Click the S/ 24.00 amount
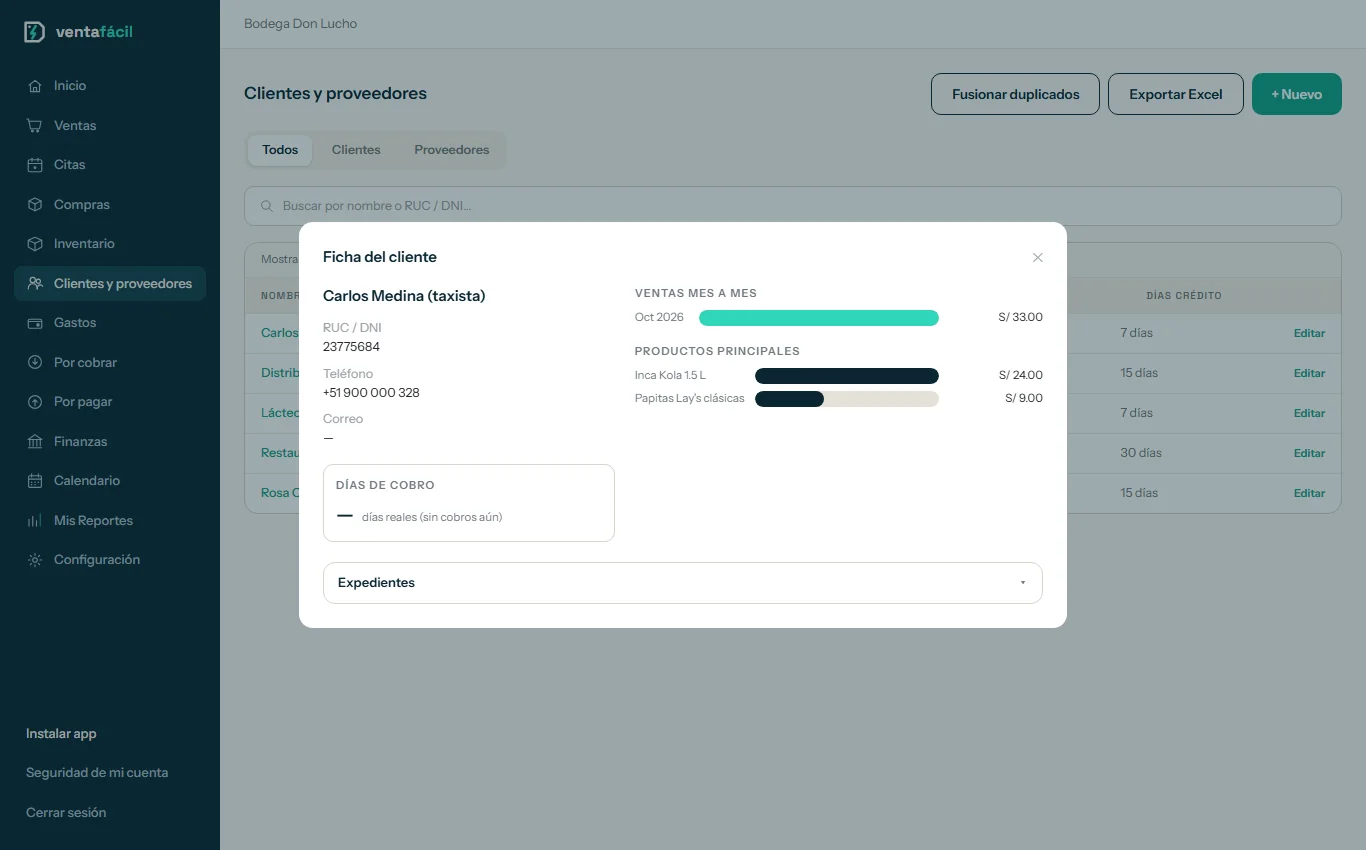Image resolution: width=1366 pixels, height=850 pixels. click(x=1020, y=376)
